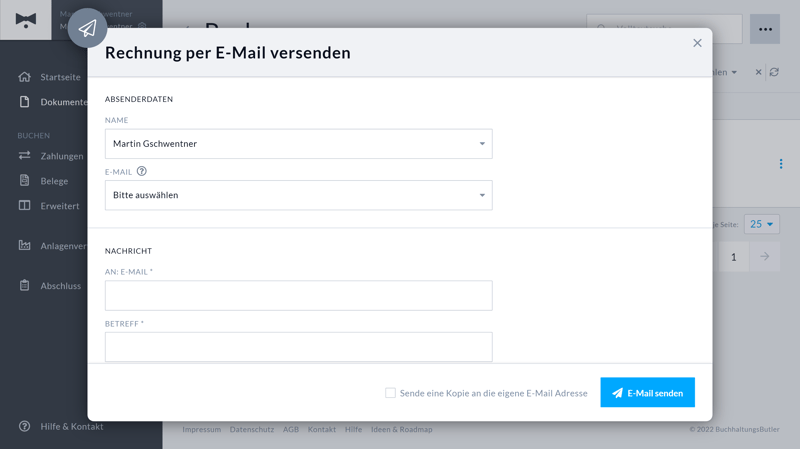Image resolution: width=800 pixels, height=449 pixels.
Task: Click the vertical dots row action icon
Action: pos(781,164)
